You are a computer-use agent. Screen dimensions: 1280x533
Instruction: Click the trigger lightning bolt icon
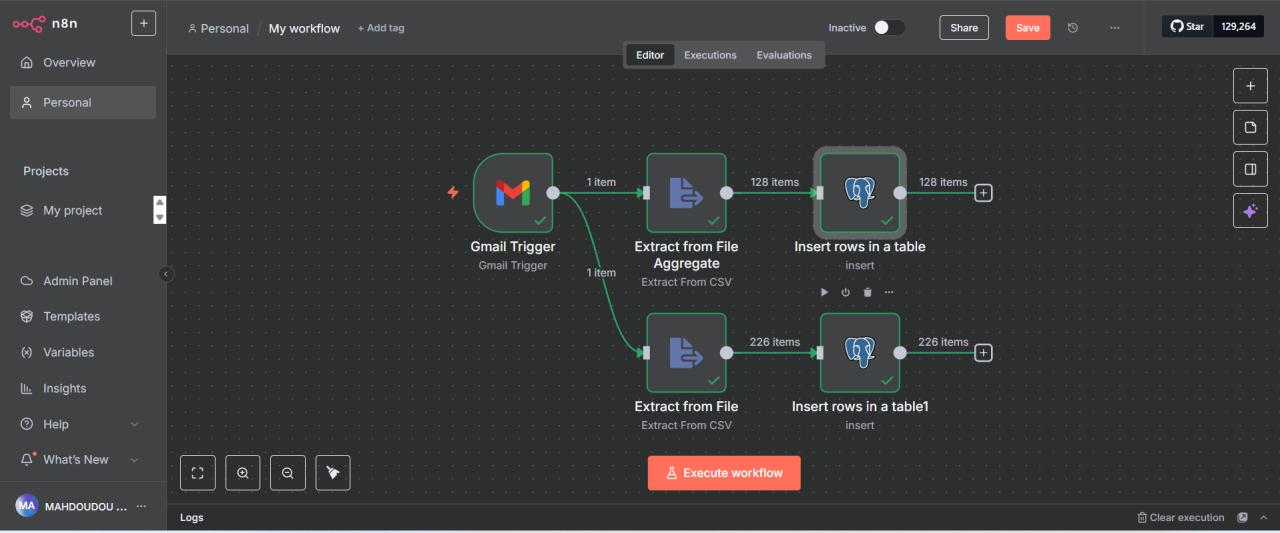pos(453,192)
